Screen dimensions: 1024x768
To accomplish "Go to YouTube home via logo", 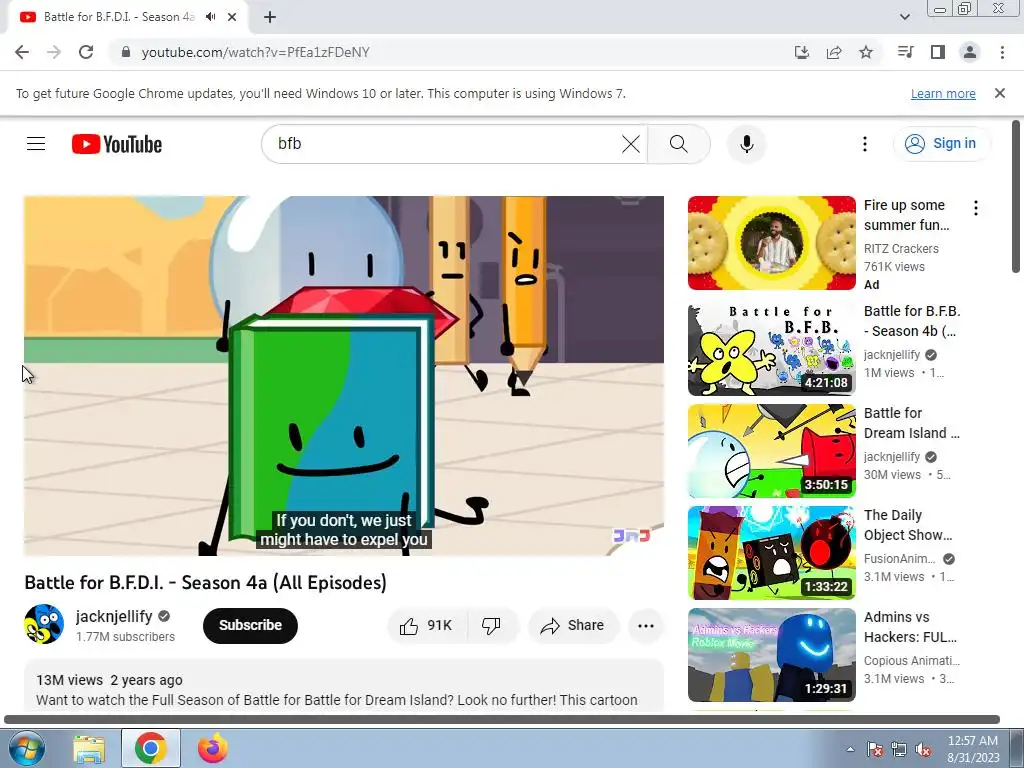I will [x=117, y=144].
